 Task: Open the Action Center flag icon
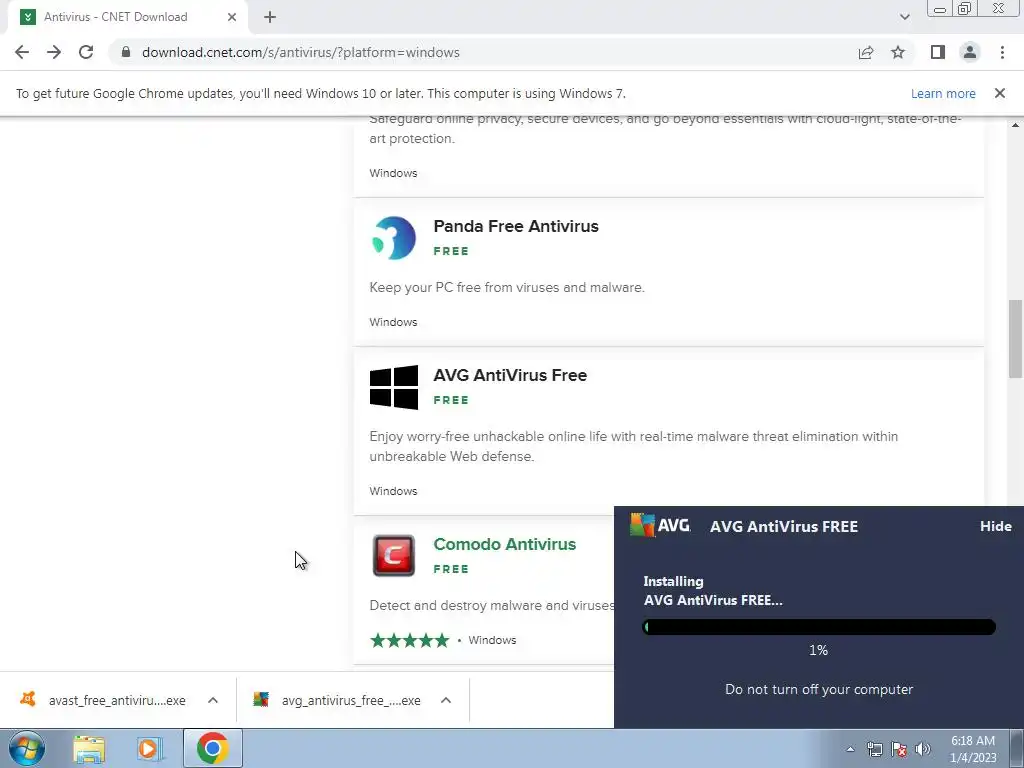pyautogui.click(x=899, y=749)
